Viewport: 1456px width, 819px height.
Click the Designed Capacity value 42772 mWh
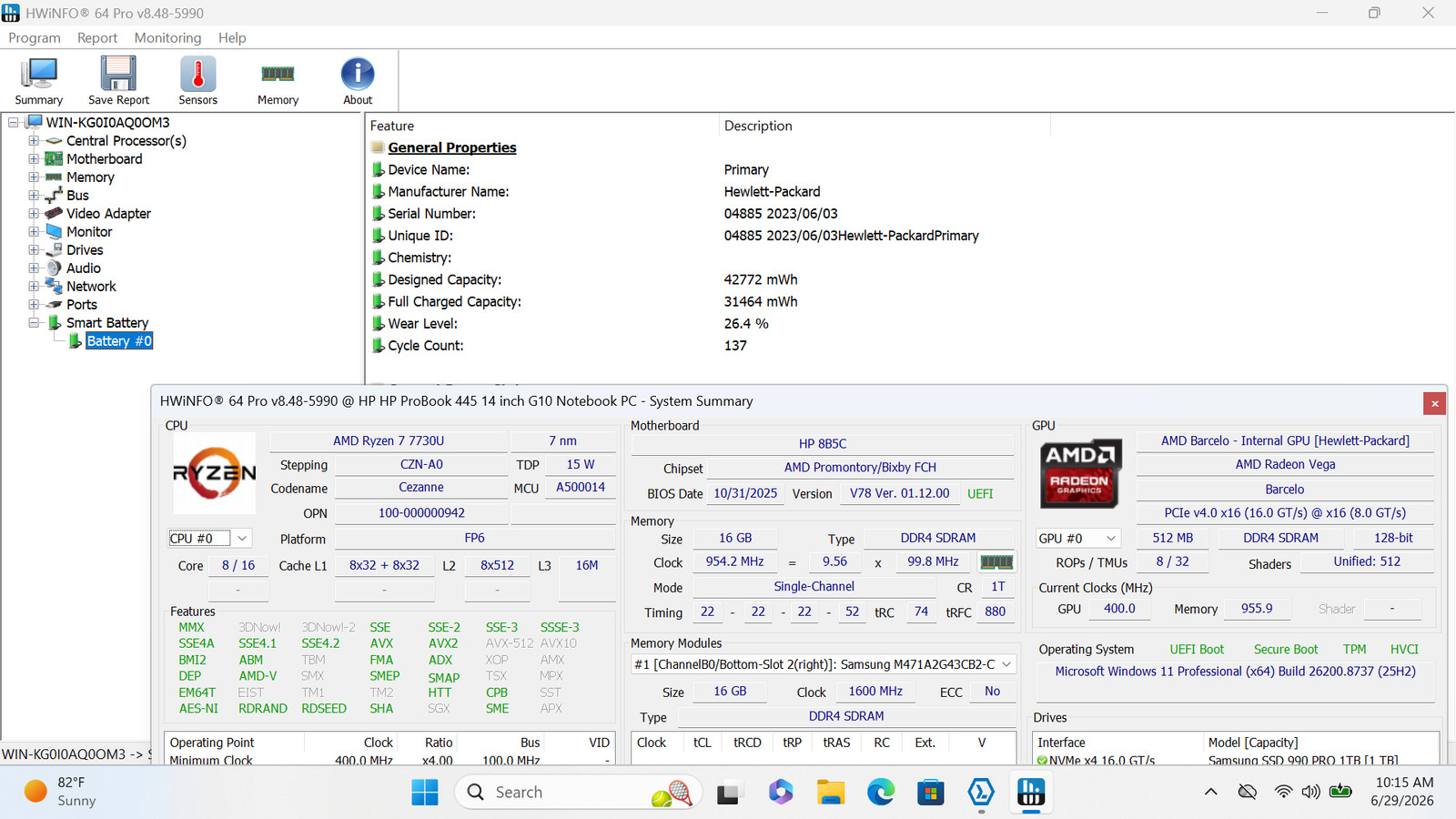coord(761,279)
